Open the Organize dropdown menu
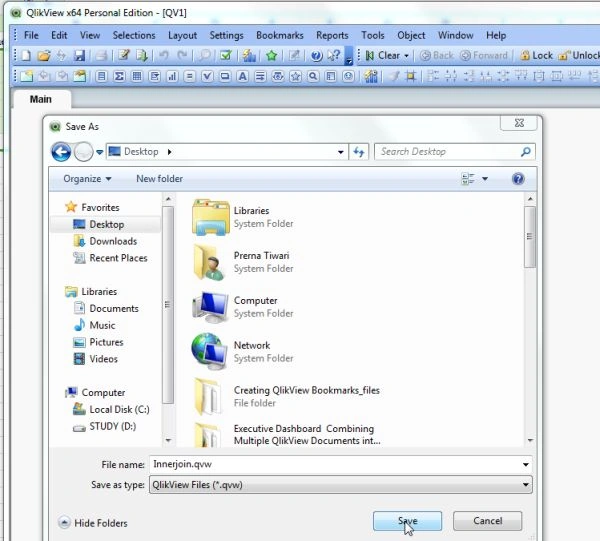 (x=87, y=179)
